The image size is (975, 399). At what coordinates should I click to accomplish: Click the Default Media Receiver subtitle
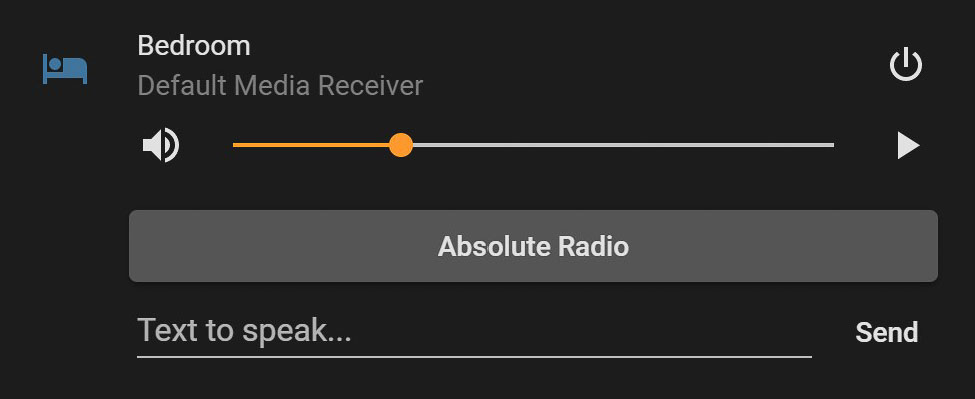280,86
